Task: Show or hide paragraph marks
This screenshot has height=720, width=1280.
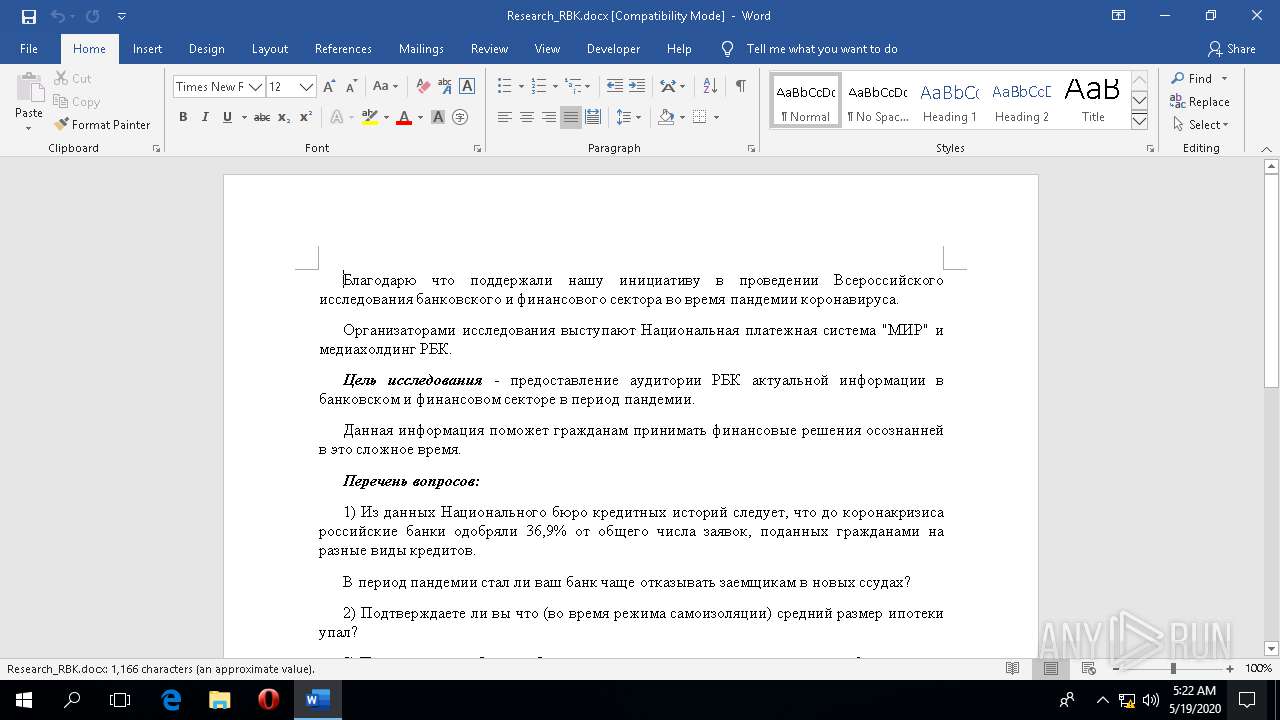Action: [740, 86]
